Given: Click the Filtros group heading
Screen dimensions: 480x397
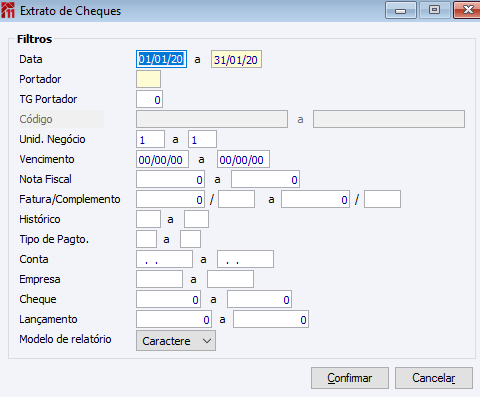Looking at the screenshot, I should [x=35, y=39].
